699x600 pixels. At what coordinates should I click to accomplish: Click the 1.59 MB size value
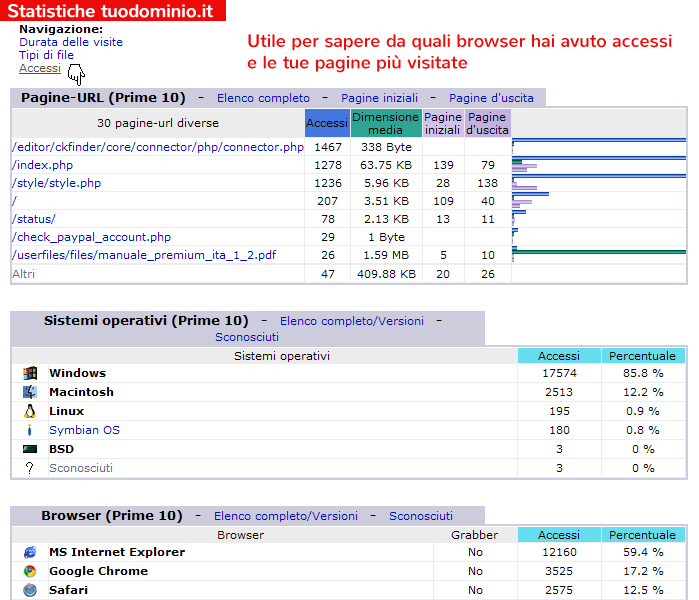coord(386,255)
